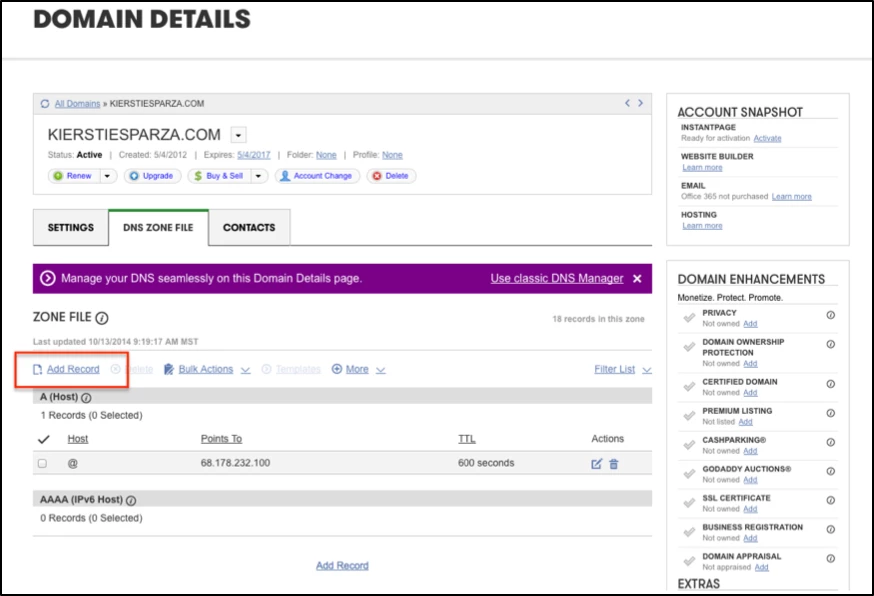This screenshot has height=596, width=874.
Task: Click the greyed Templates link
Action: pos(298,369)
